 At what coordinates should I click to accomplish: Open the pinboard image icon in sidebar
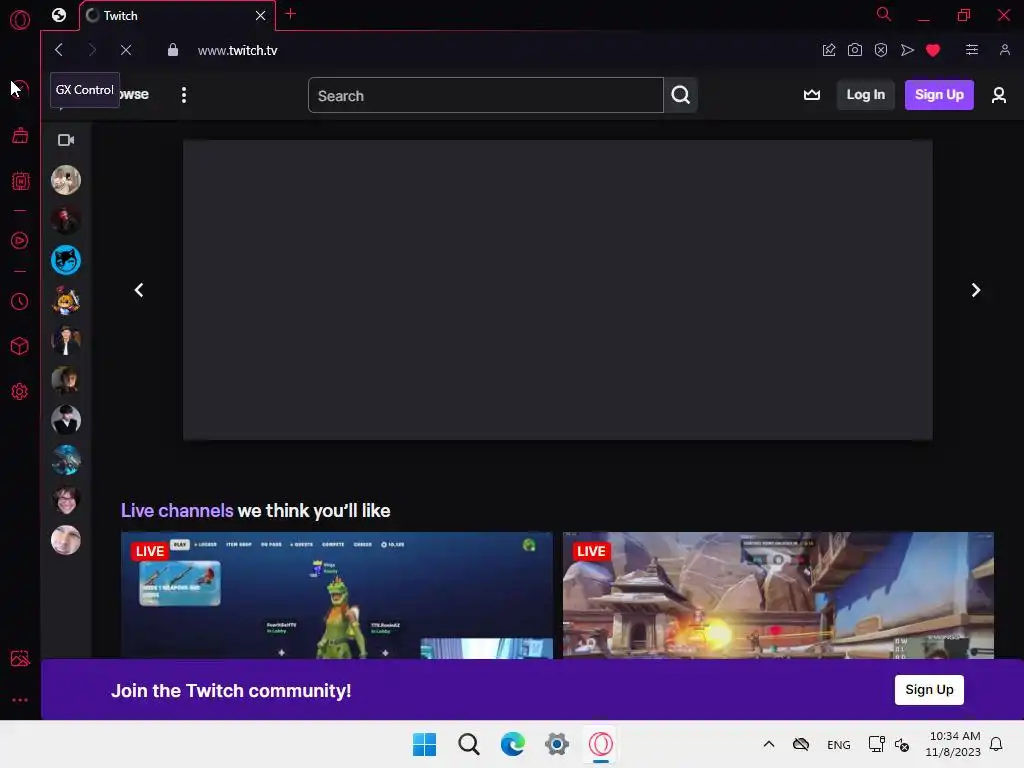tap(20, 658)
